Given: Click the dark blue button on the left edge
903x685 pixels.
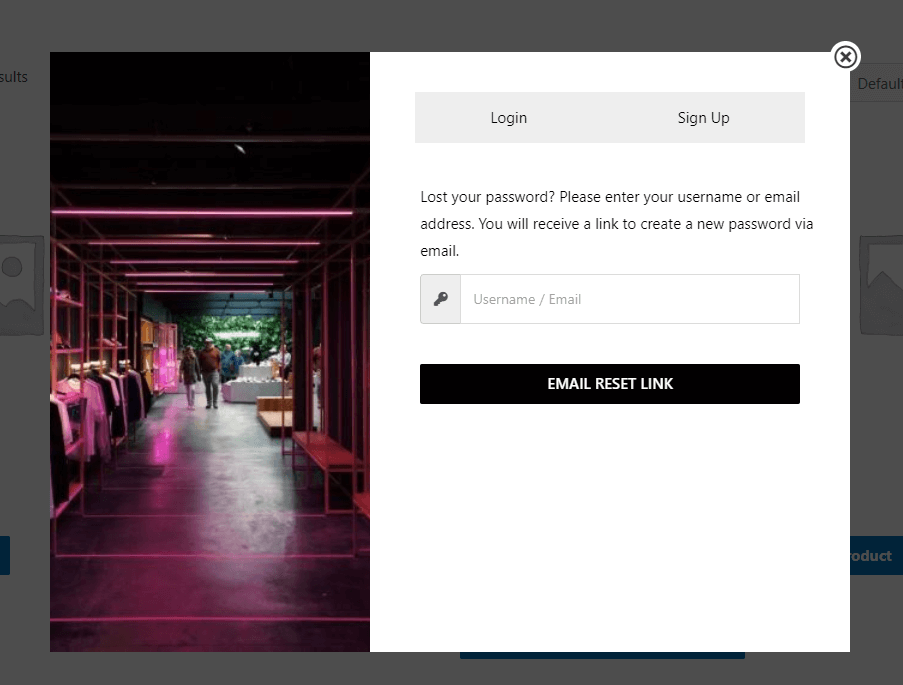Looking at the screenshot, I should (x=5, y=555).
